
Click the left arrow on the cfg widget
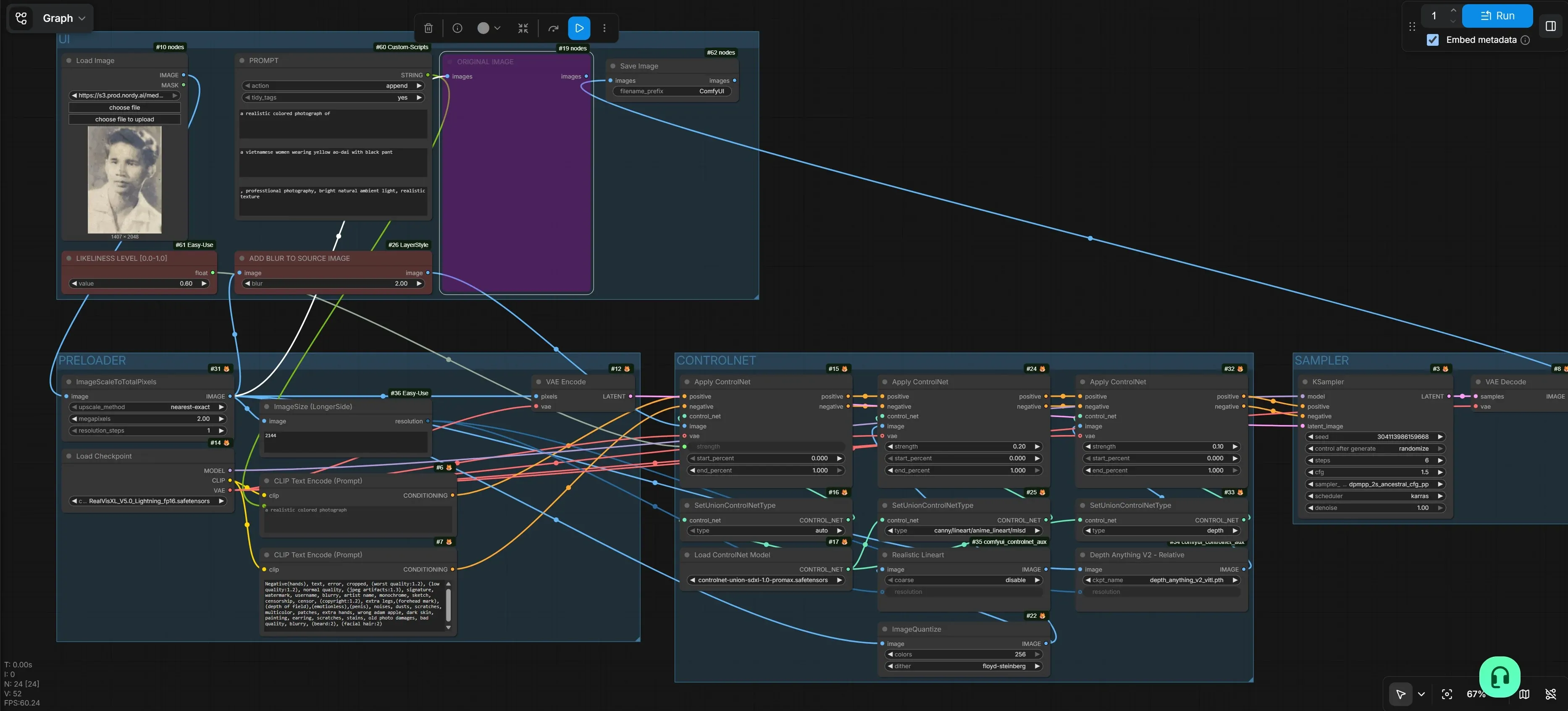(x=1310, y=472)
